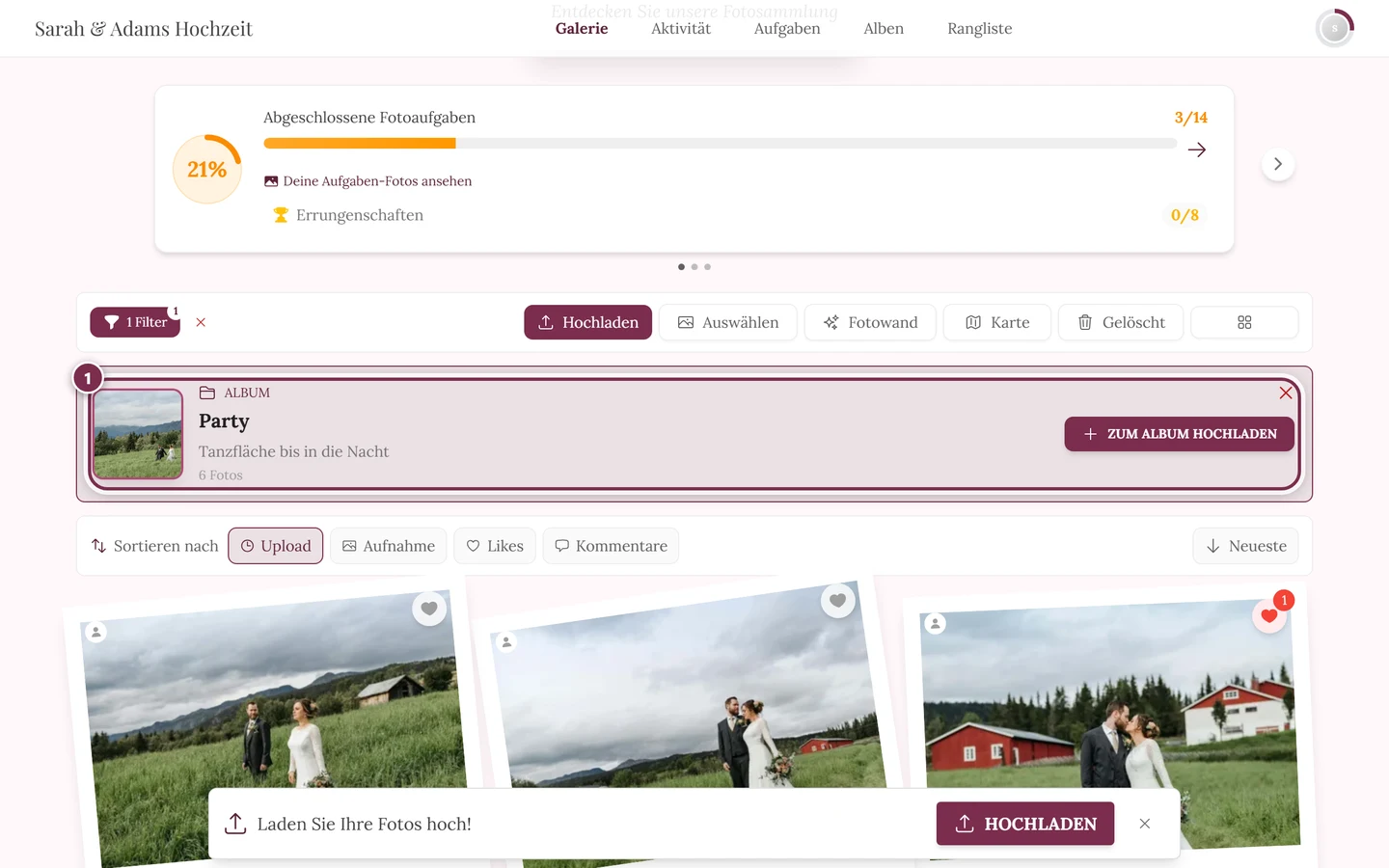The height and width of the screenshot is (868, 1389).
Task: Unlike the third photo with red heart
Action: click(x=1269, y=616)
